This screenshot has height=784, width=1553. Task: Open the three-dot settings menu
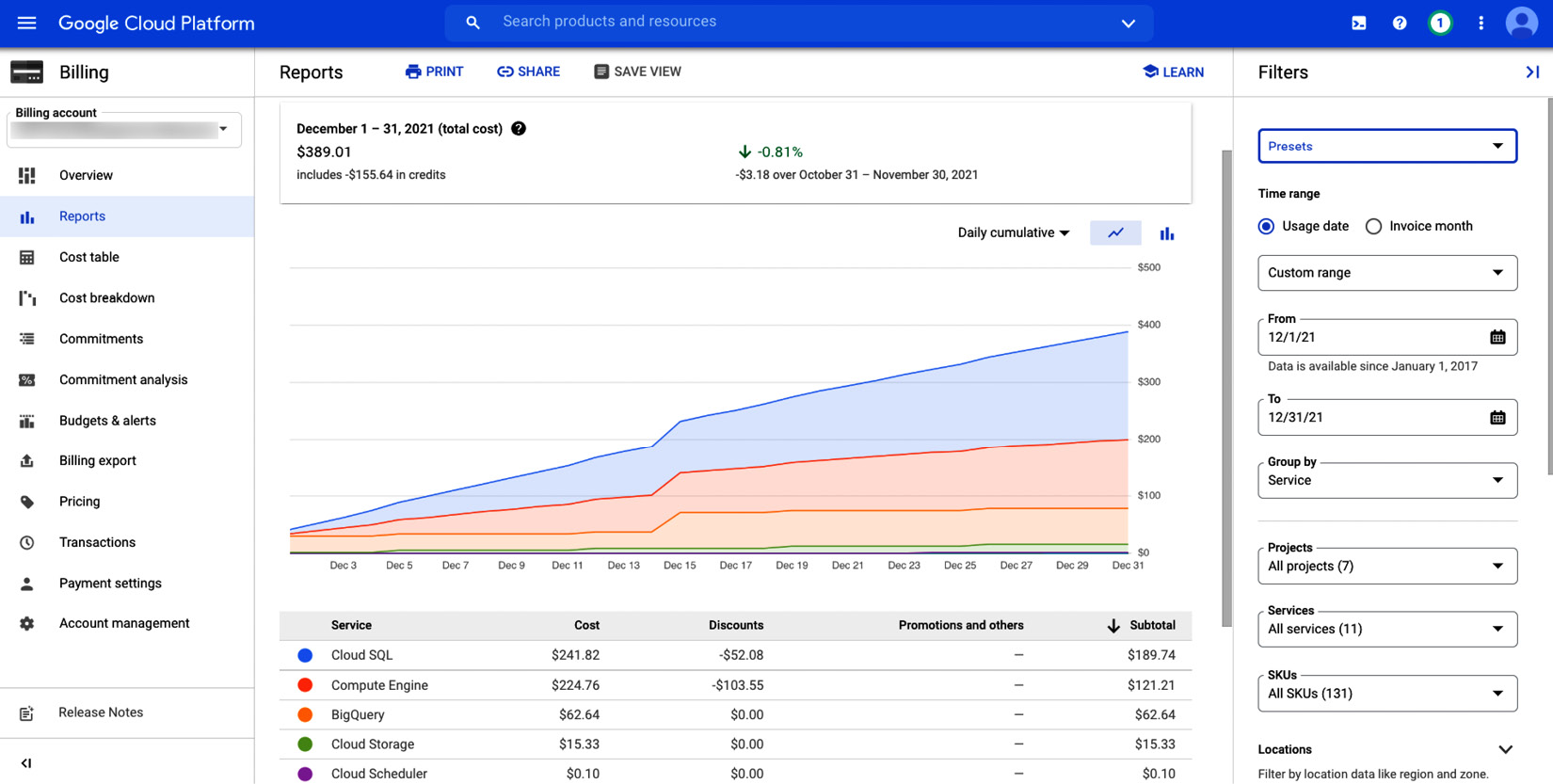(1481, 23)
